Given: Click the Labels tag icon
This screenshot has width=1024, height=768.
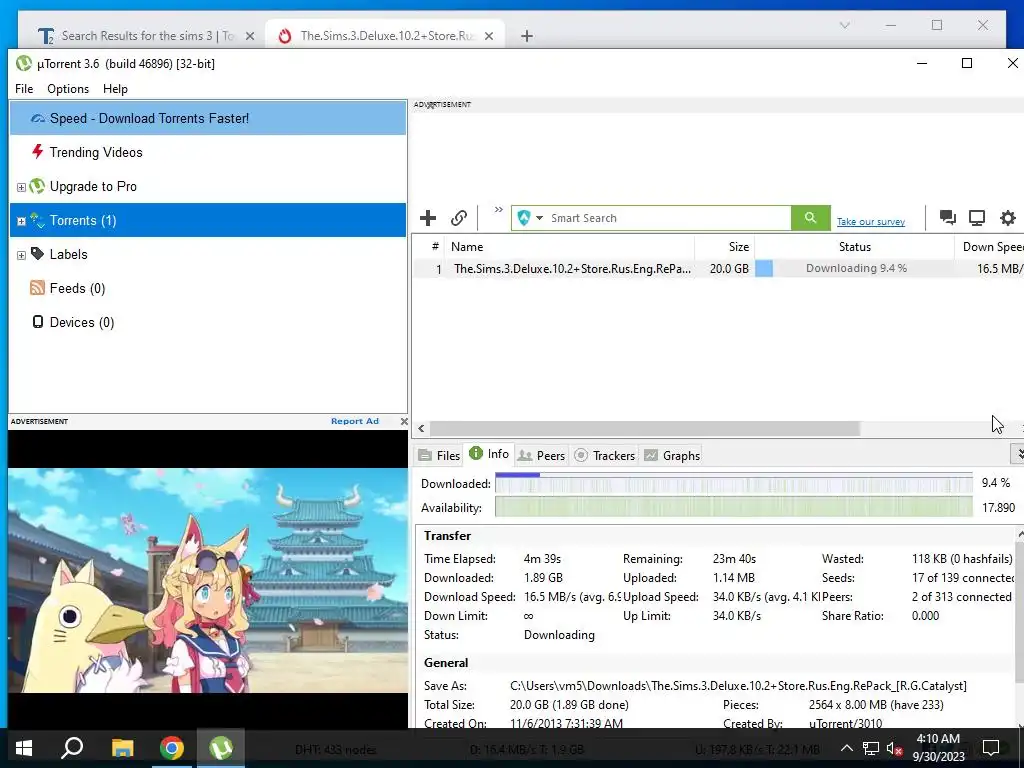Looking at the screenshot, I should click(x=38, y=253).
